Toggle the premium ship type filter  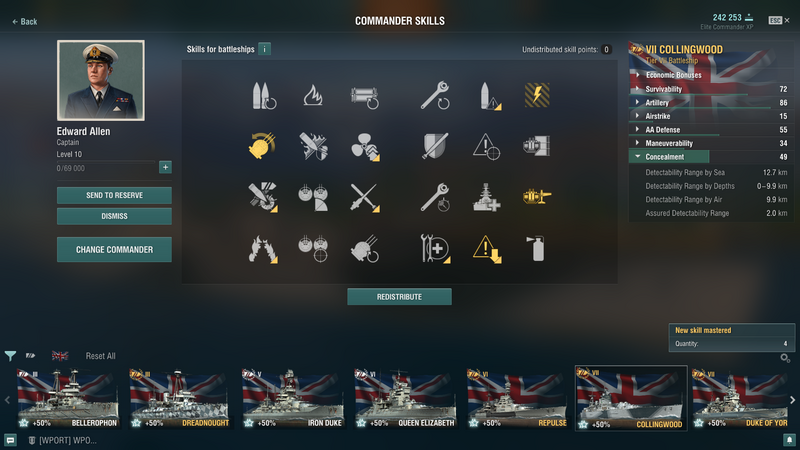click(31, 356)
